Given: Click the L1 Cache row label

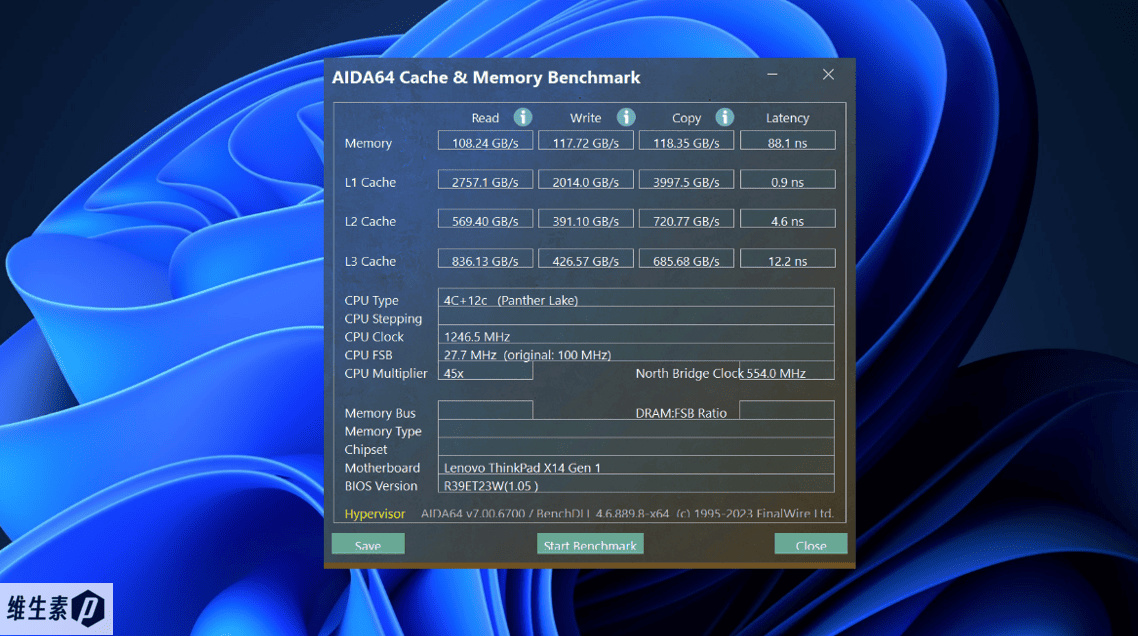Looking at the screenshot, I should [x=370, y=182].
